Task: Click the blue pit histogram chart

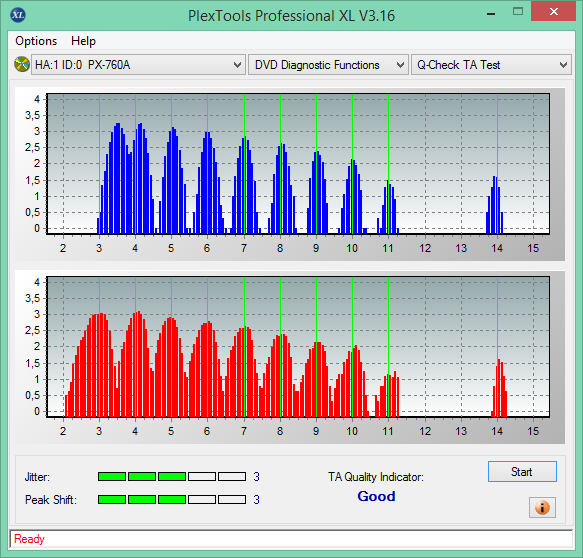Action: [298, 164]
